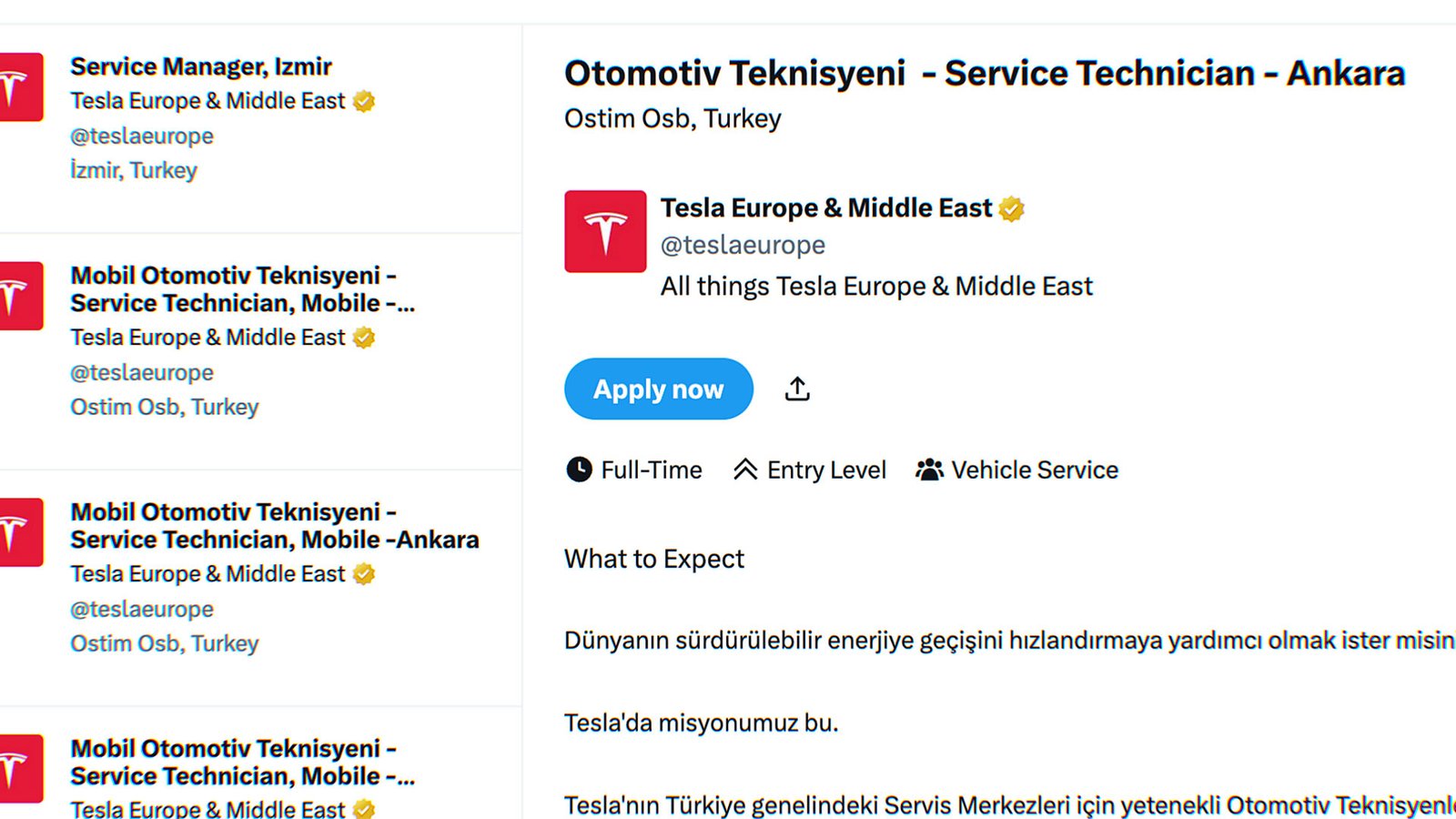The height and width of the screenshot is (819, 1456).
Task: Click verified badge on Service Manager listing
Action: pos(364,101)
